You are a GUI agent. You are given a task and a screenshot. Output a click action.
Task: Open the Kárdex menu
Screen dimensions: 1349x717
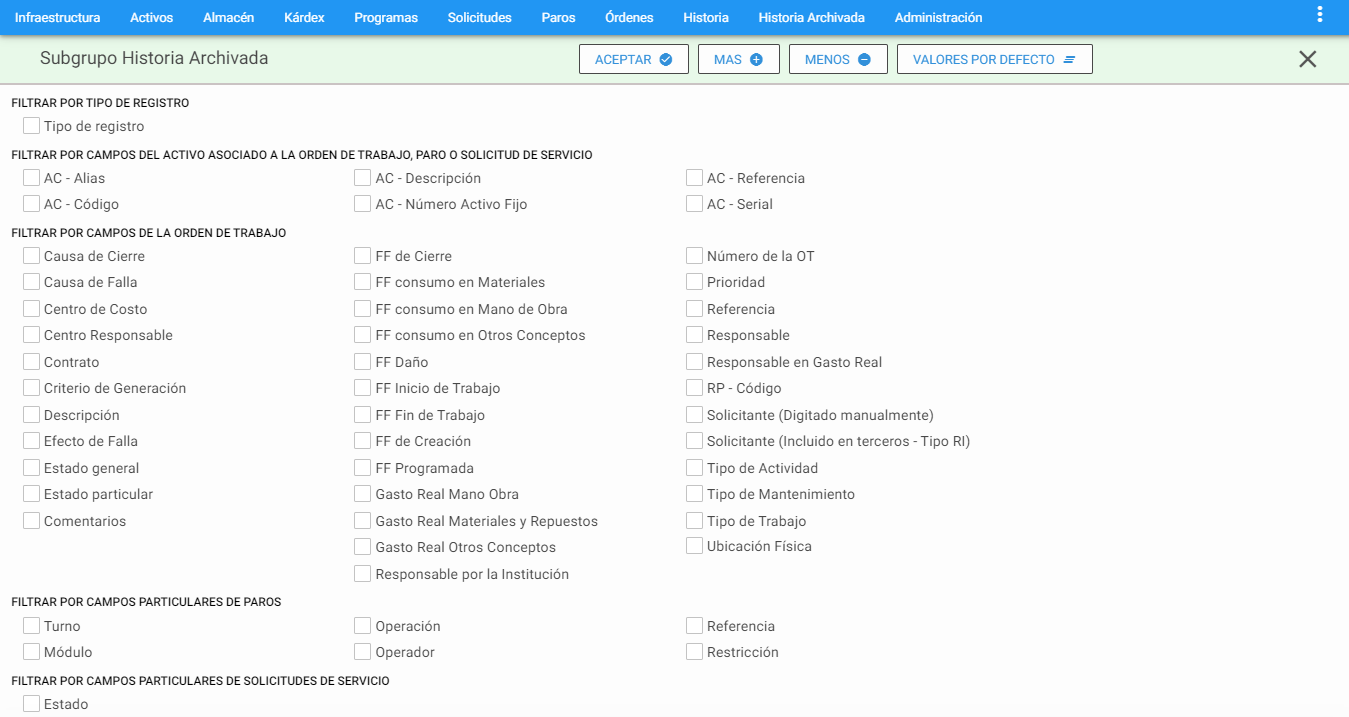304,17
